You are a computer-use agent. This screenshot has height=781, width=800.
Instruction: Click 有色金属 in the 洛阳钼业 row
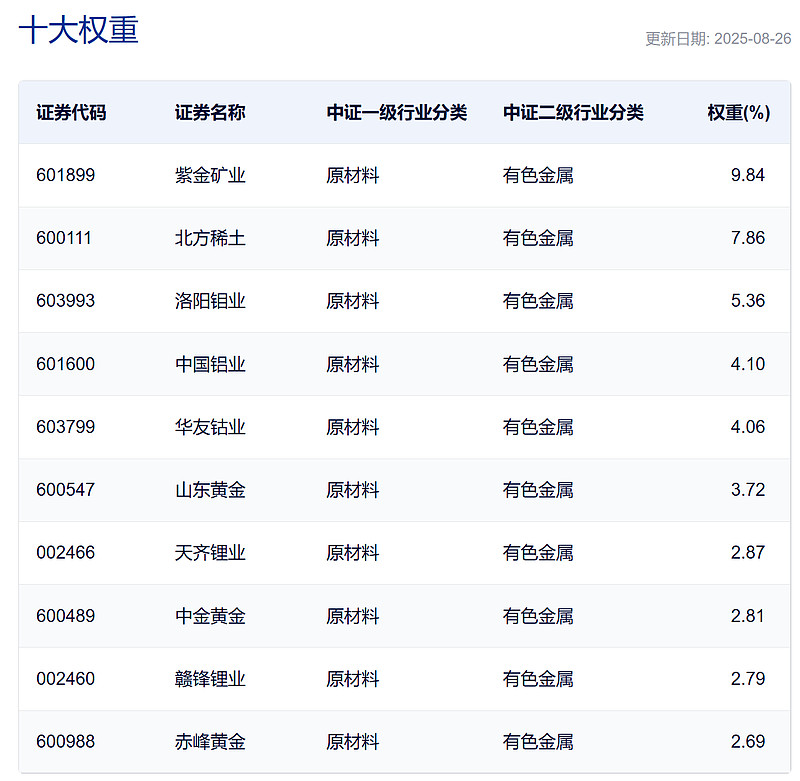coord(538,300)
